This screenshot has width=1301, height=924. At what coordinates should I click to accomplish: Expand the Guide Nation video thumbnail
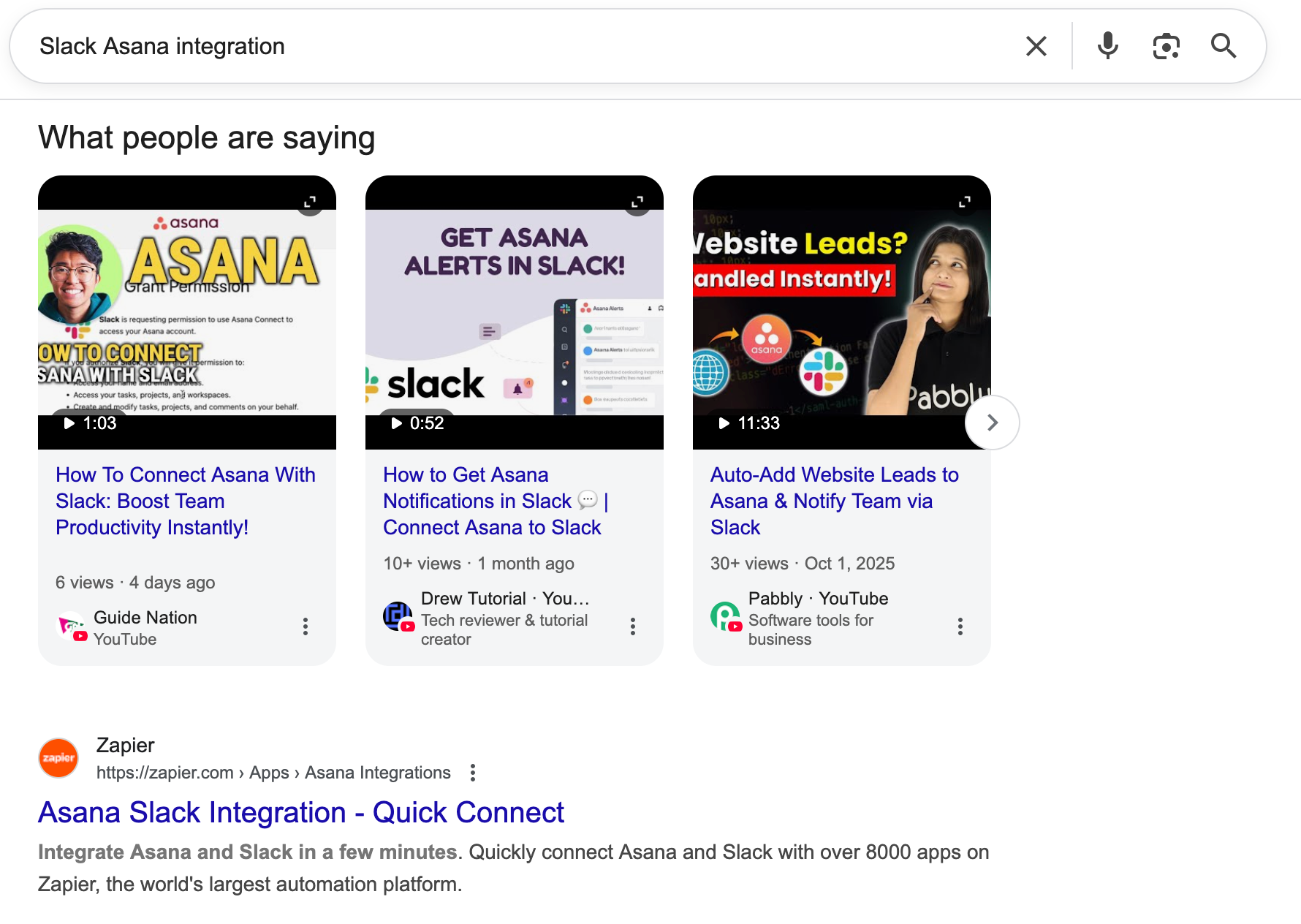(x=310, y=202)
